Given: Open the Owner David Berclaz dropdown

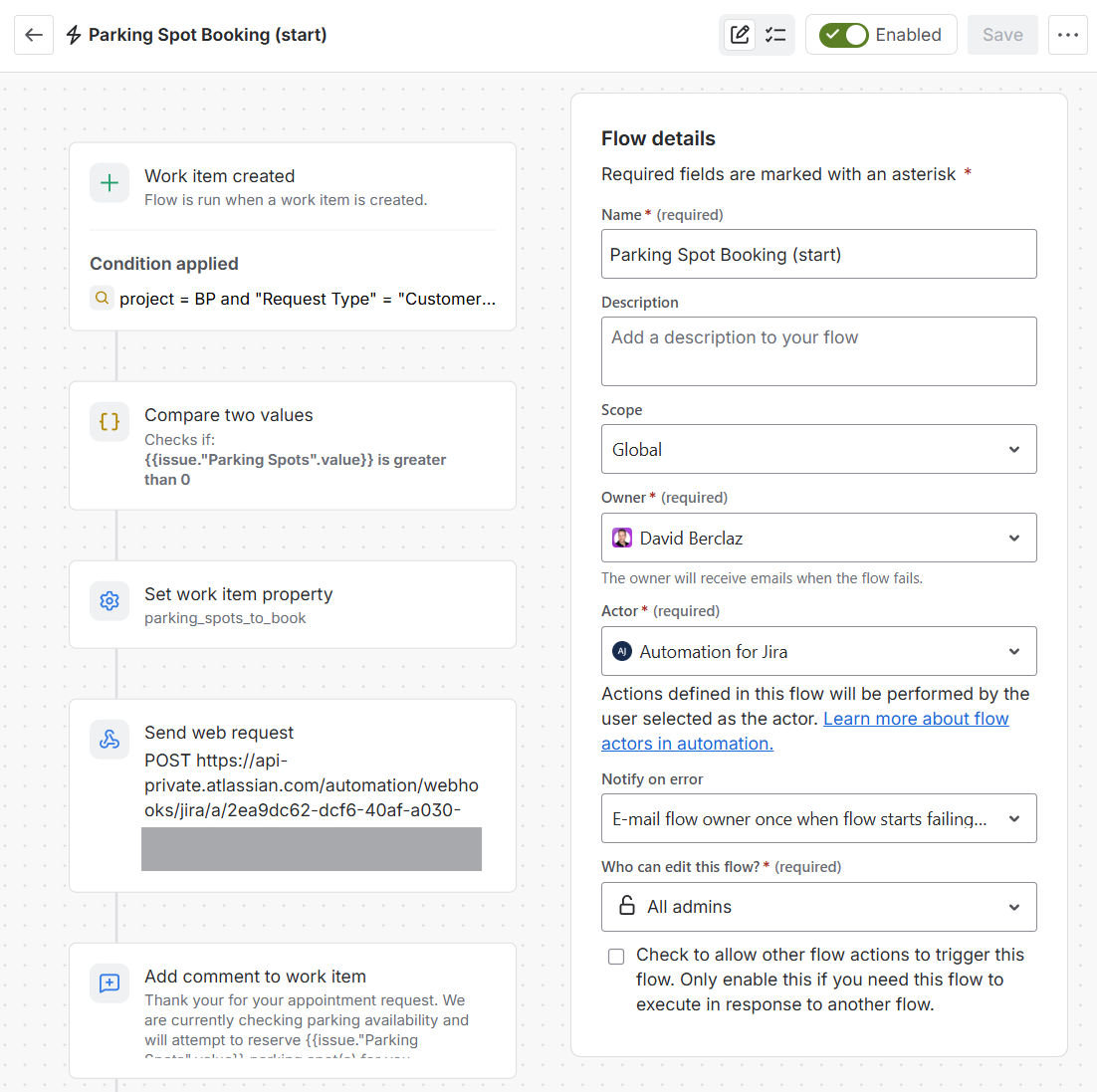Looking at the screenshot, I should 818,538.
